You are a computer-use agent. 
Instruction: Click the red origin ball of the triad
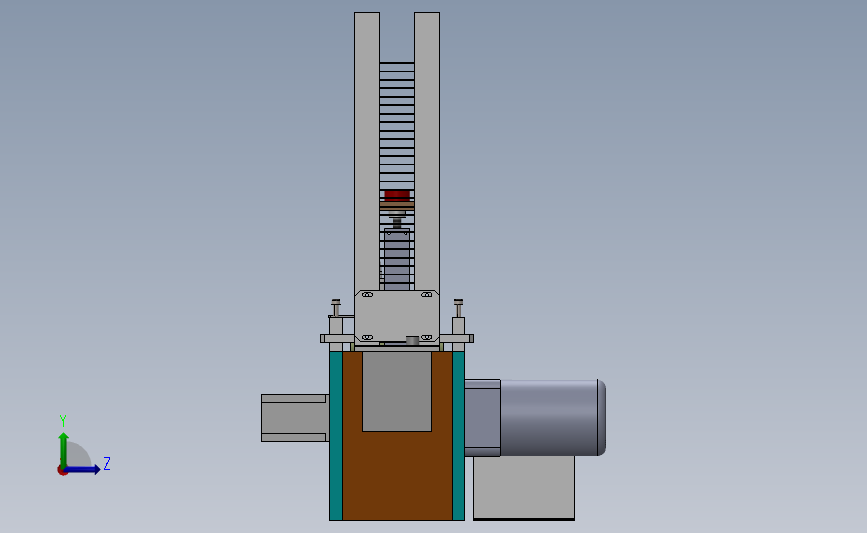(62, 471)
